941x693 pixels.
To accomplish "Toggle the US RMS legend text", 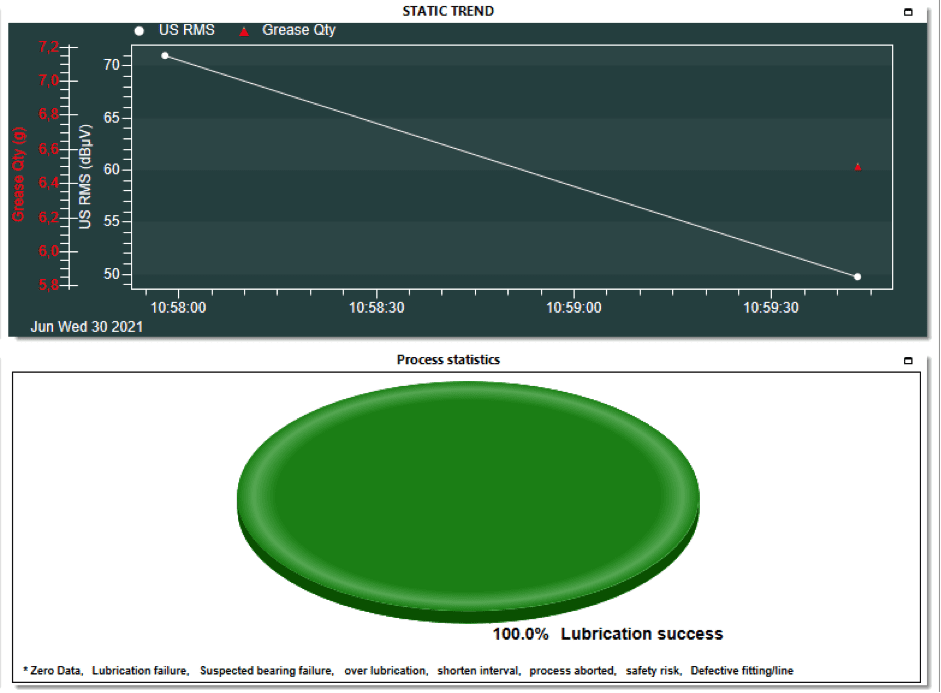I will tap(187, 30).
